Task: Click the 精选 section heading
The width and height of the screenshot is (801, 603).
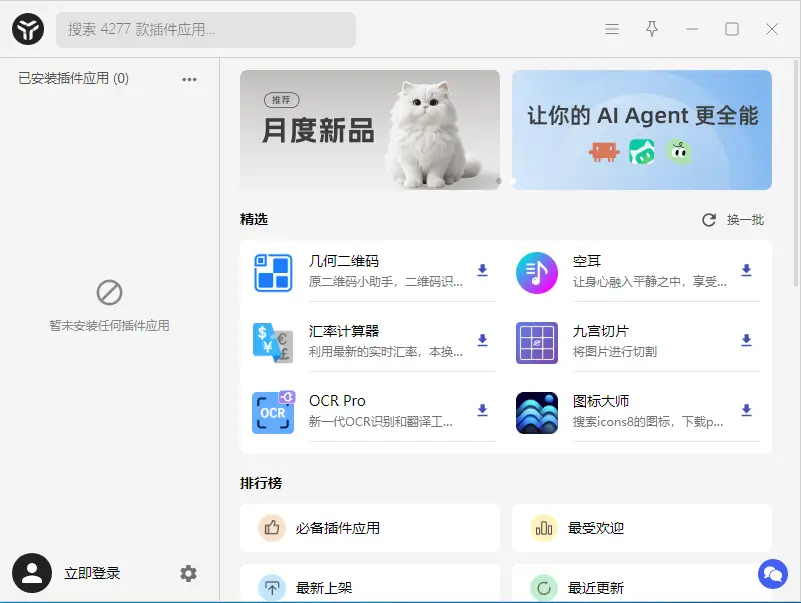Action: [x=254, y=219]
